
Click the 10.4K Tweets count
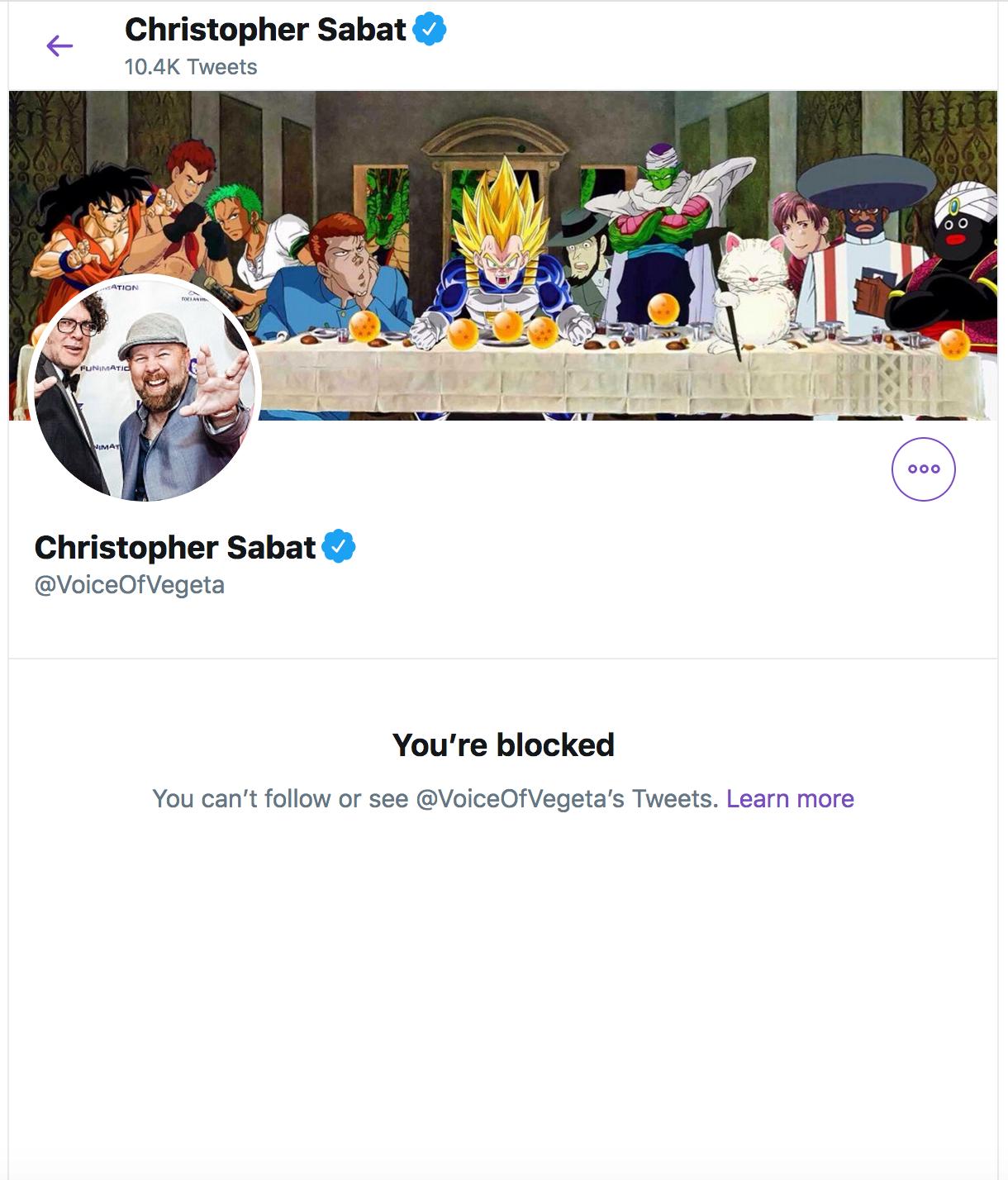pyautogui.click(x=191, y=67)
